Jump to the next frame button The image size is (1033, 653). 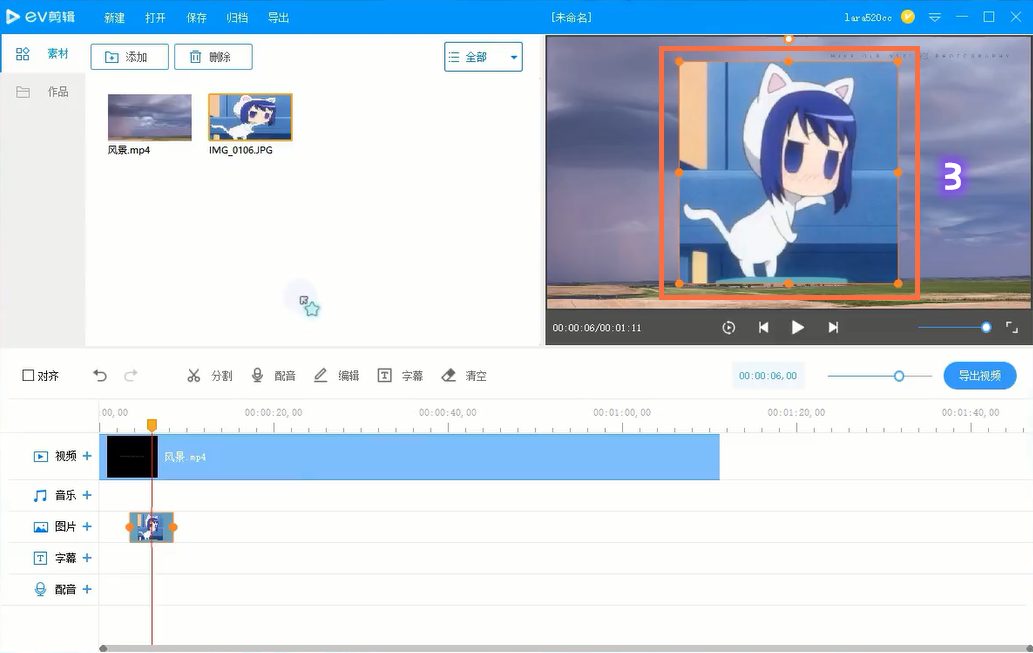click(x=833, y=327)
